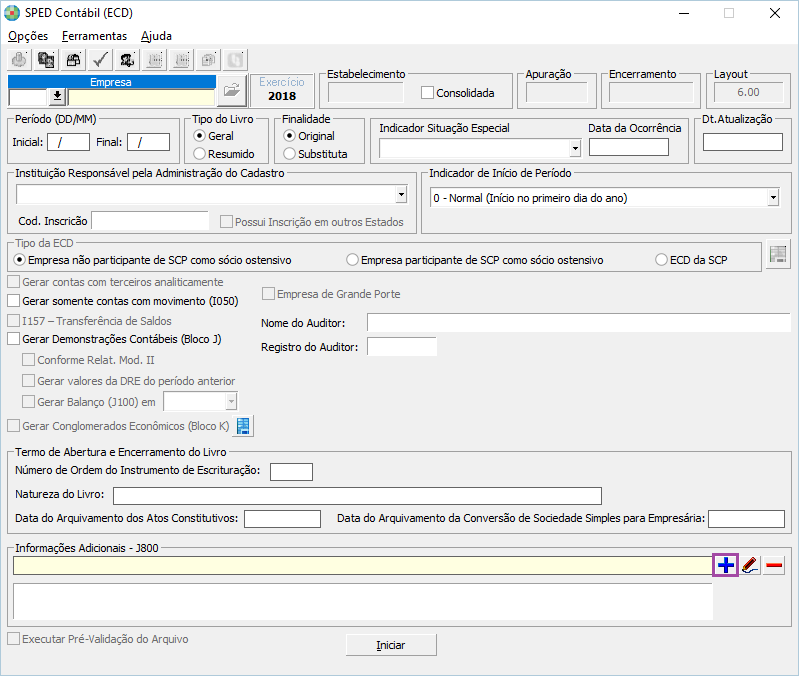Click the blue building icon beside Bloco K
799x676 pixels.
pos(243,426)
